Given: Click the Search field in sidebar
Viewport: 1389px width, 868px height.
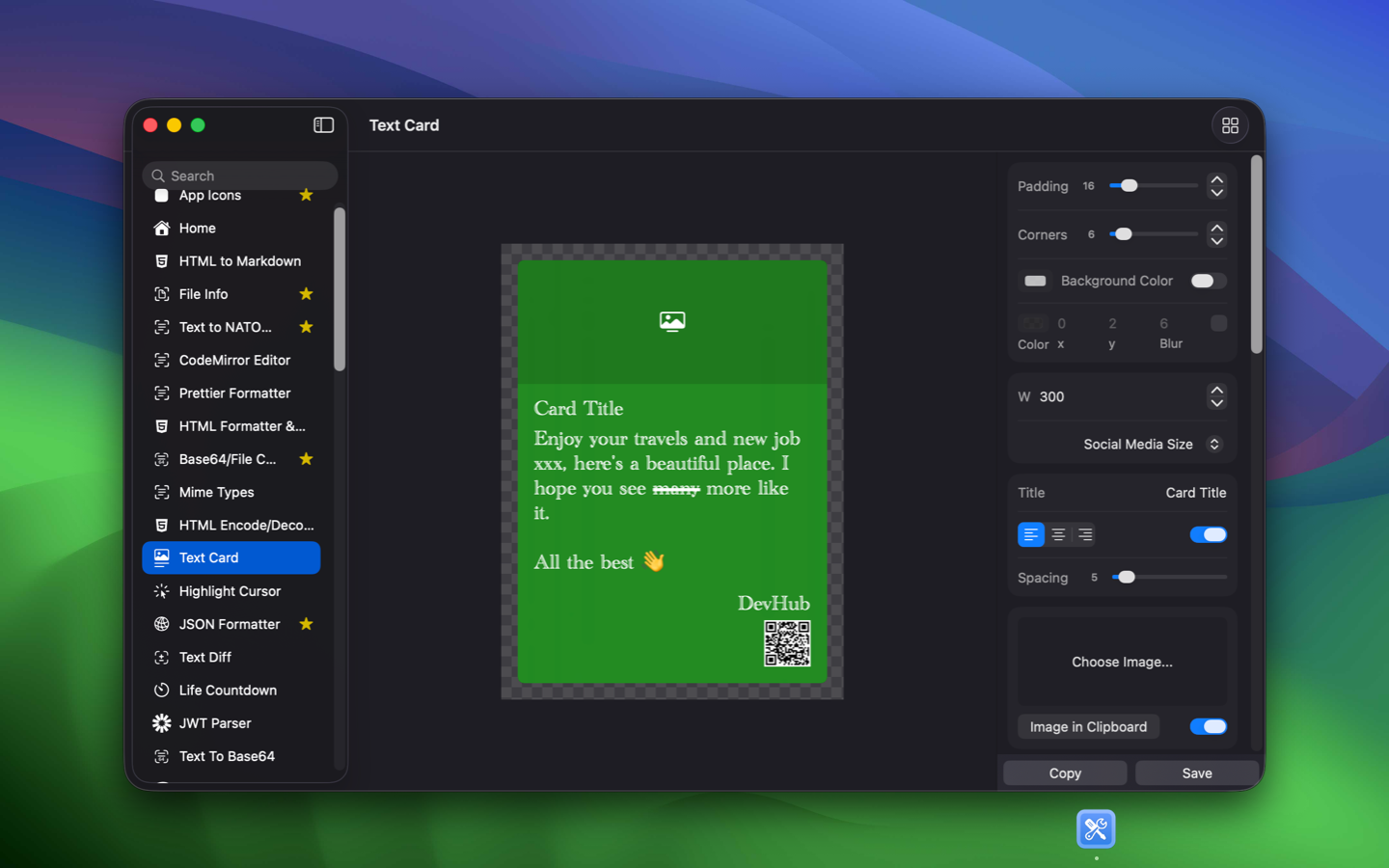Looking at the screenshot, I should pos(240,176).
